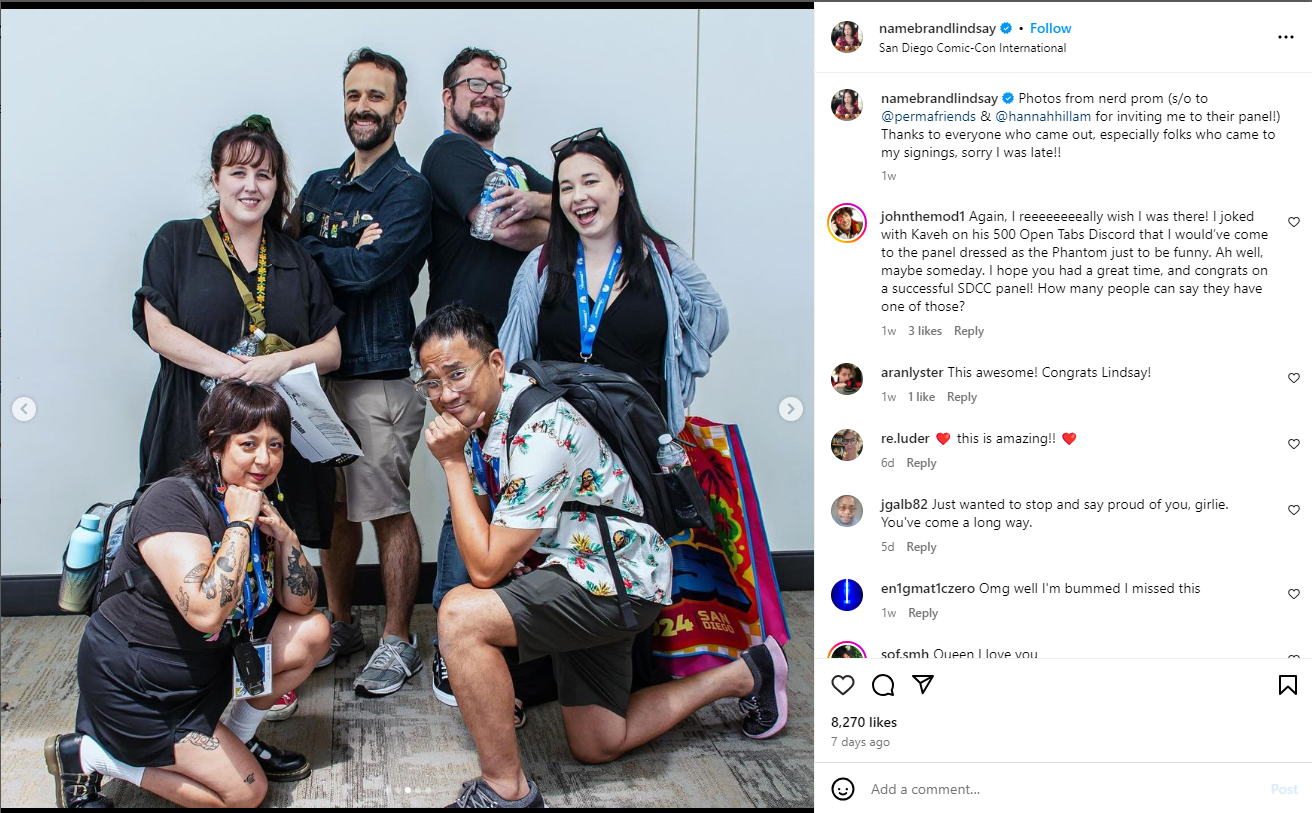1312x813 pixels.
Task: Open the emoji picker in the comment box
Action: click(843, 789)
